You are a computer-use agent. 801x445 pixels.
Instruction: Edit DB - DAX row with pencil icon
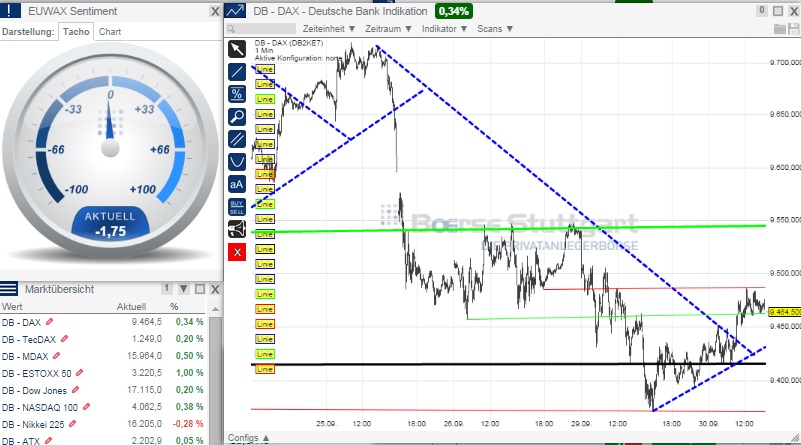[50, 322]
